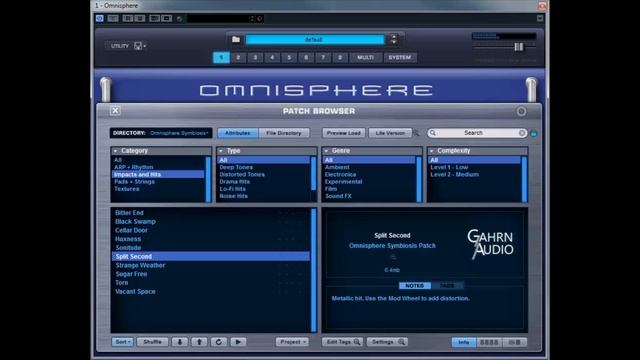This screenshot has height=360, width=640.
Task: Click the round record icon in host toolbar
Action: coord(179,19)
